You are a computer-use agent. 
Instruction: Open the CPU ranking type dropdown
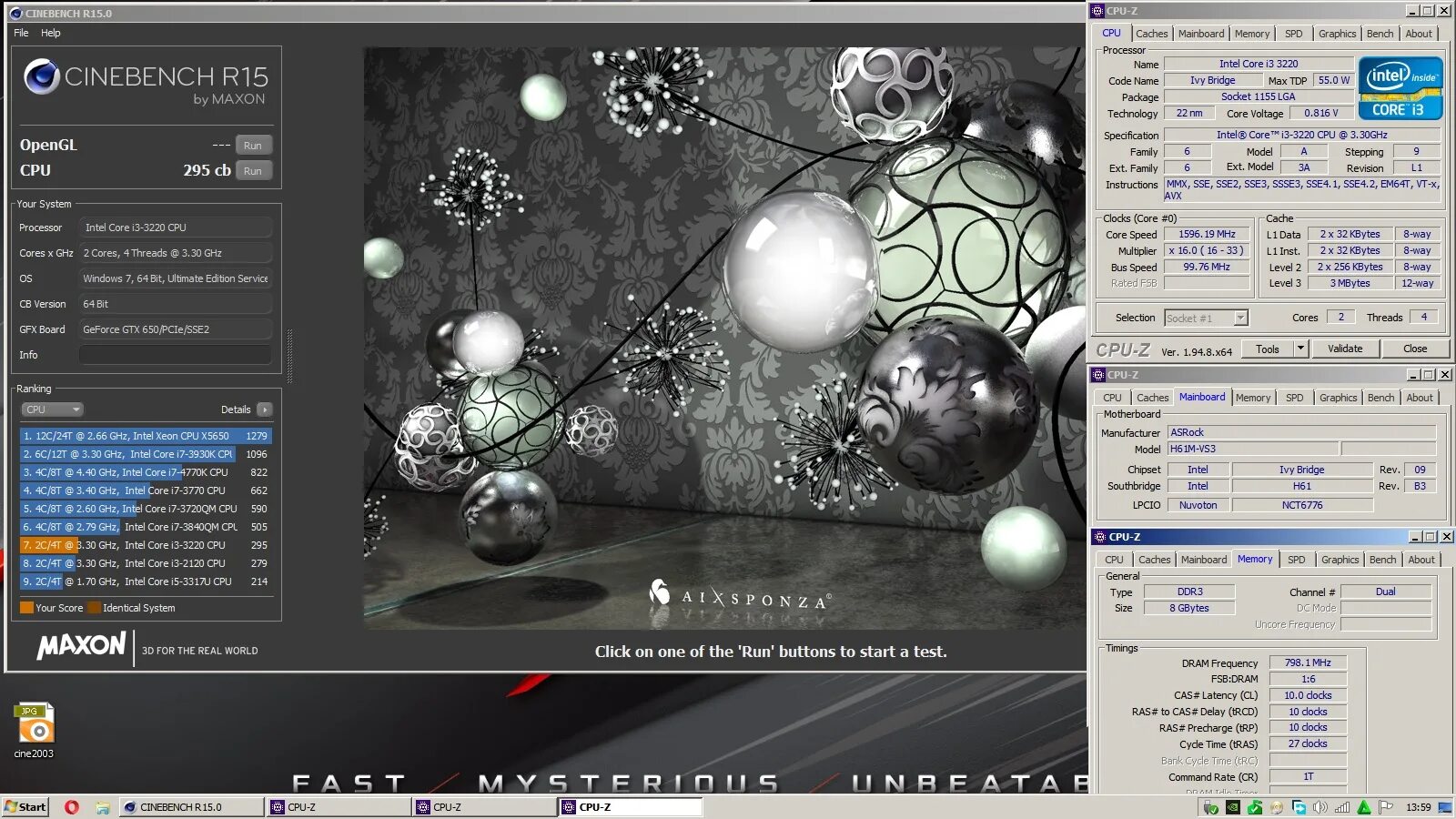pos(52,409)
